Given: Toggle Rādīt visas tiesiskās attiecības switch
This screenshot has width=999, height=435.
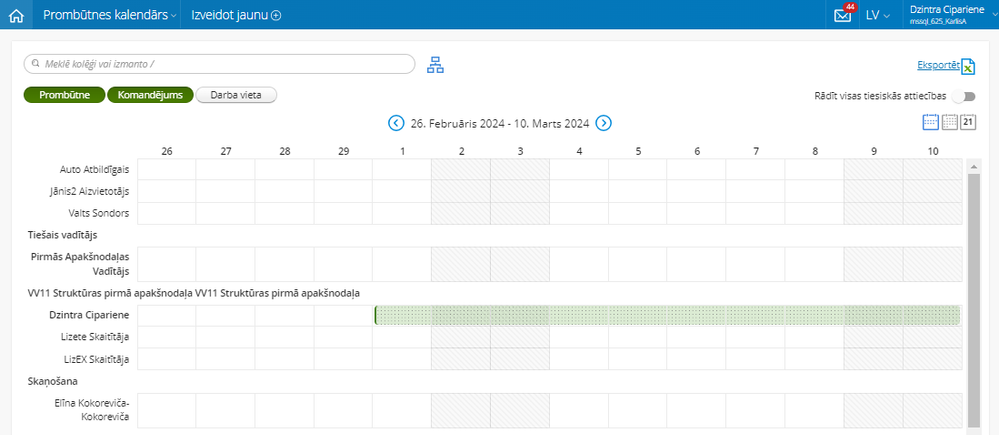Looking at the screenshot, I should click(x=964, y=97).
